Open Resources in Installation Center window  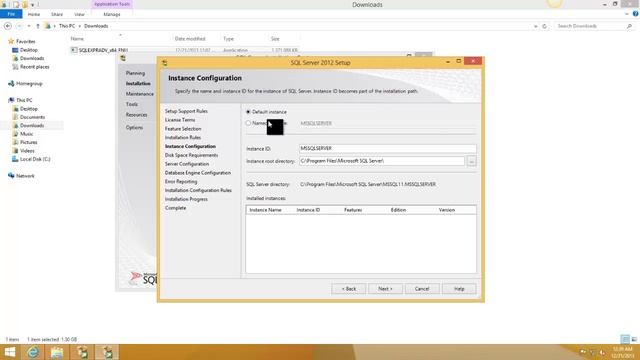click(136, 115)
